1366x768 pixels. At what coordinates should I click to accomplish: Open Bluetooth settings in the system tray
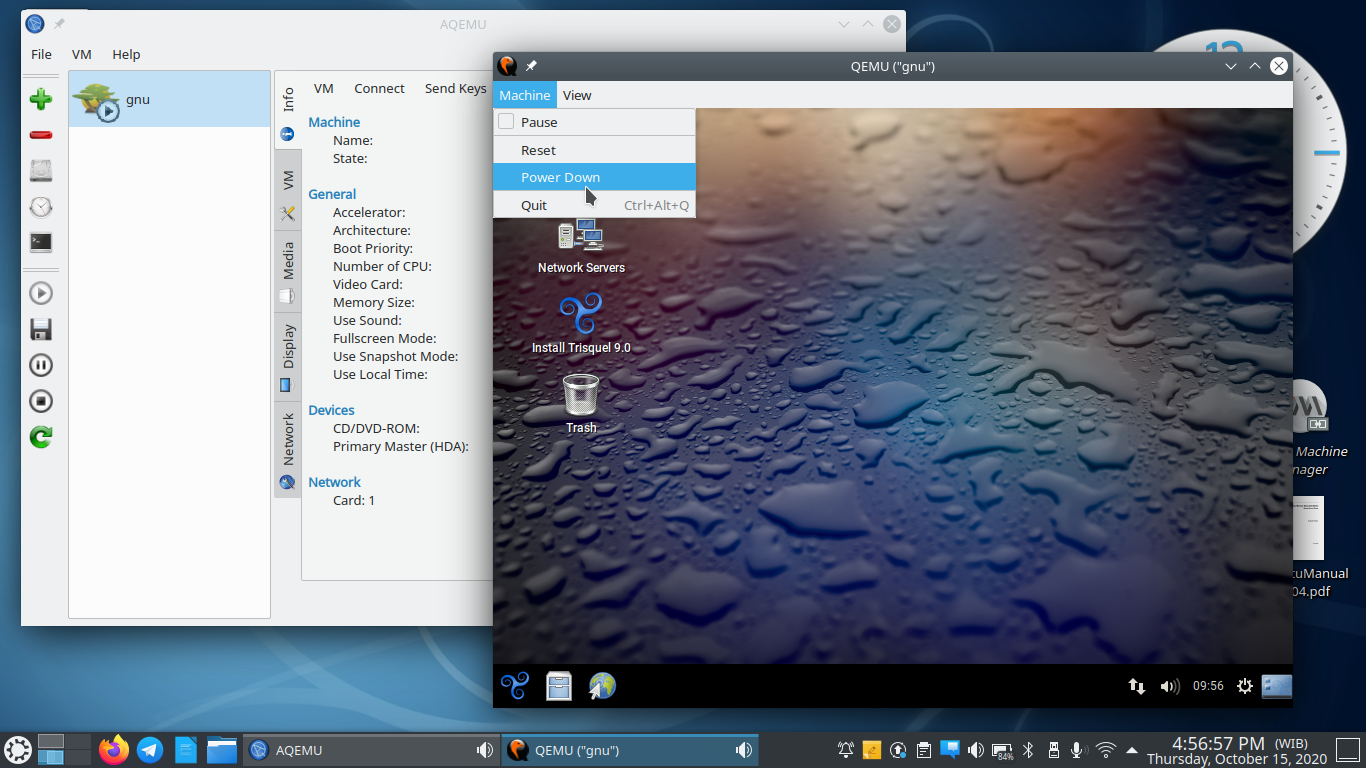click(x=1028, y=750)
